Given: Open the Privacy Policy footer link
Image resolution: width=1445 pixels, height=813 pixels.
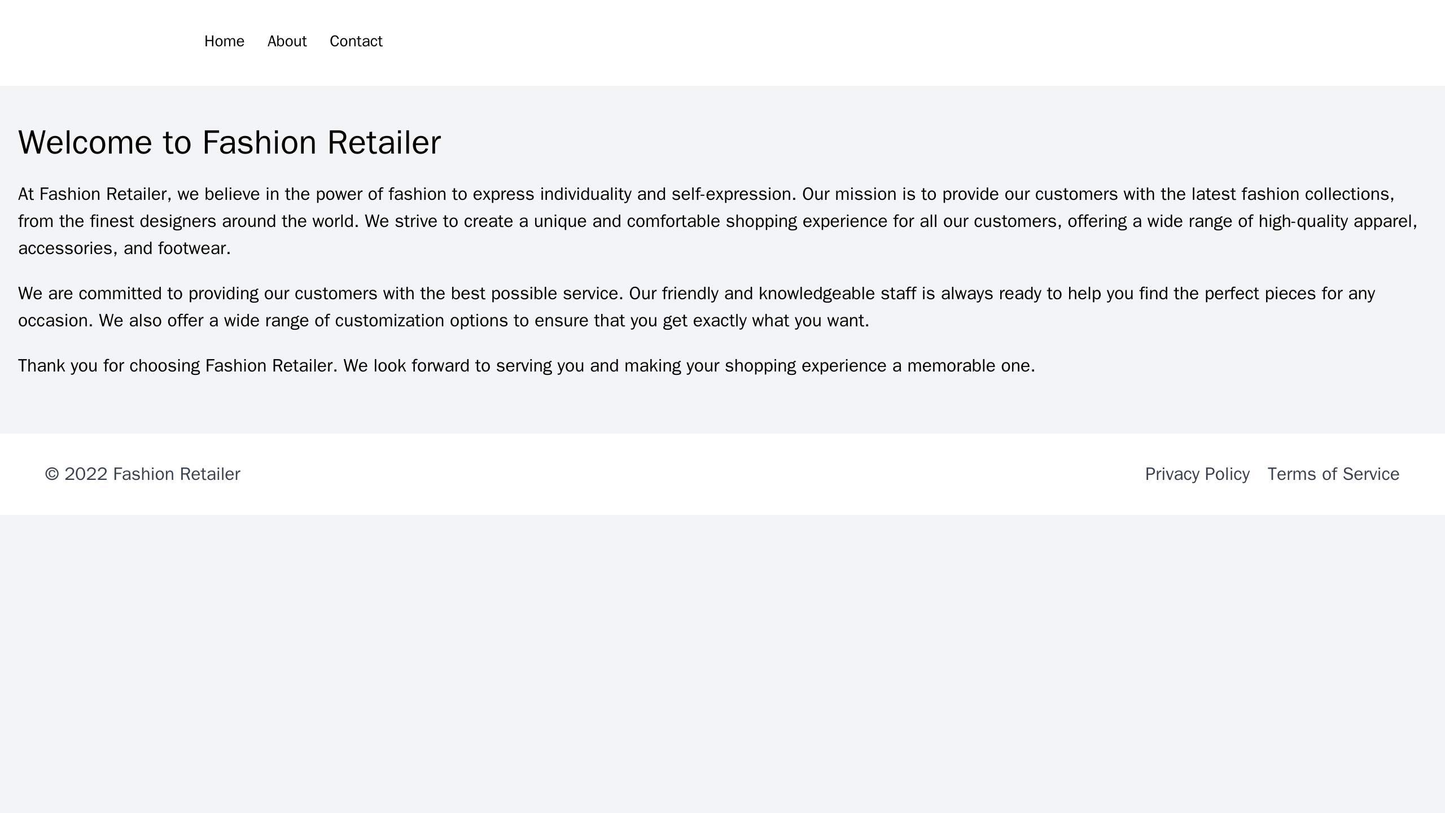Looking at the screenshot, I should [x=1197, y=474].
